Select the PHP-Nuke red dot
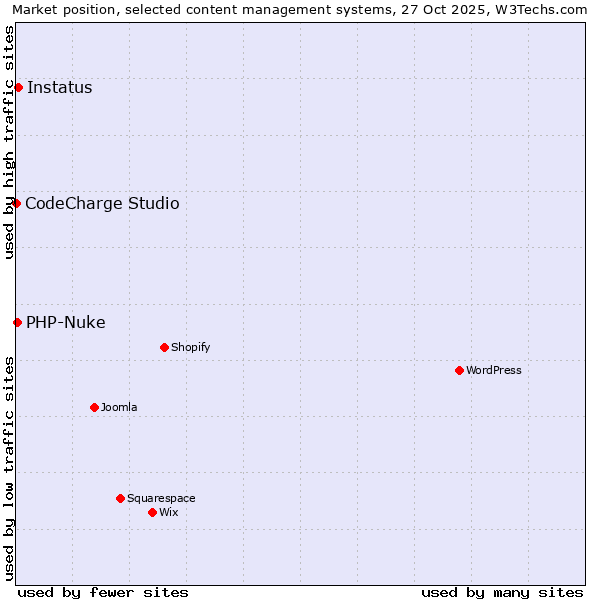This screenshot has width=600, height=600. (17, 322)
